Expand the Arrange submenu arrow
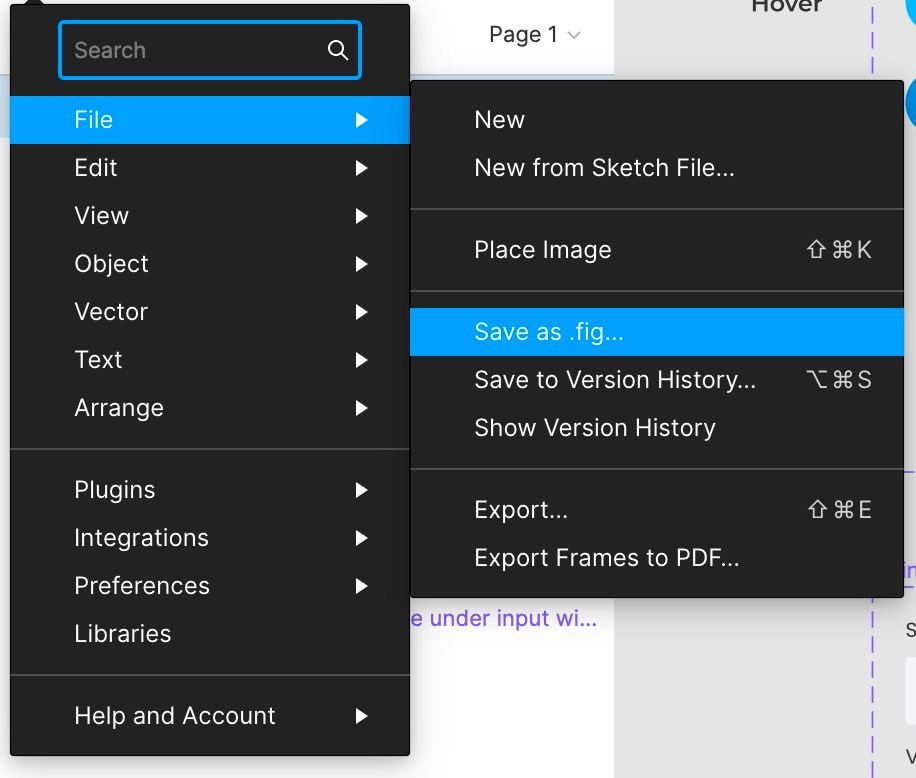 click(x=362, y=408)
